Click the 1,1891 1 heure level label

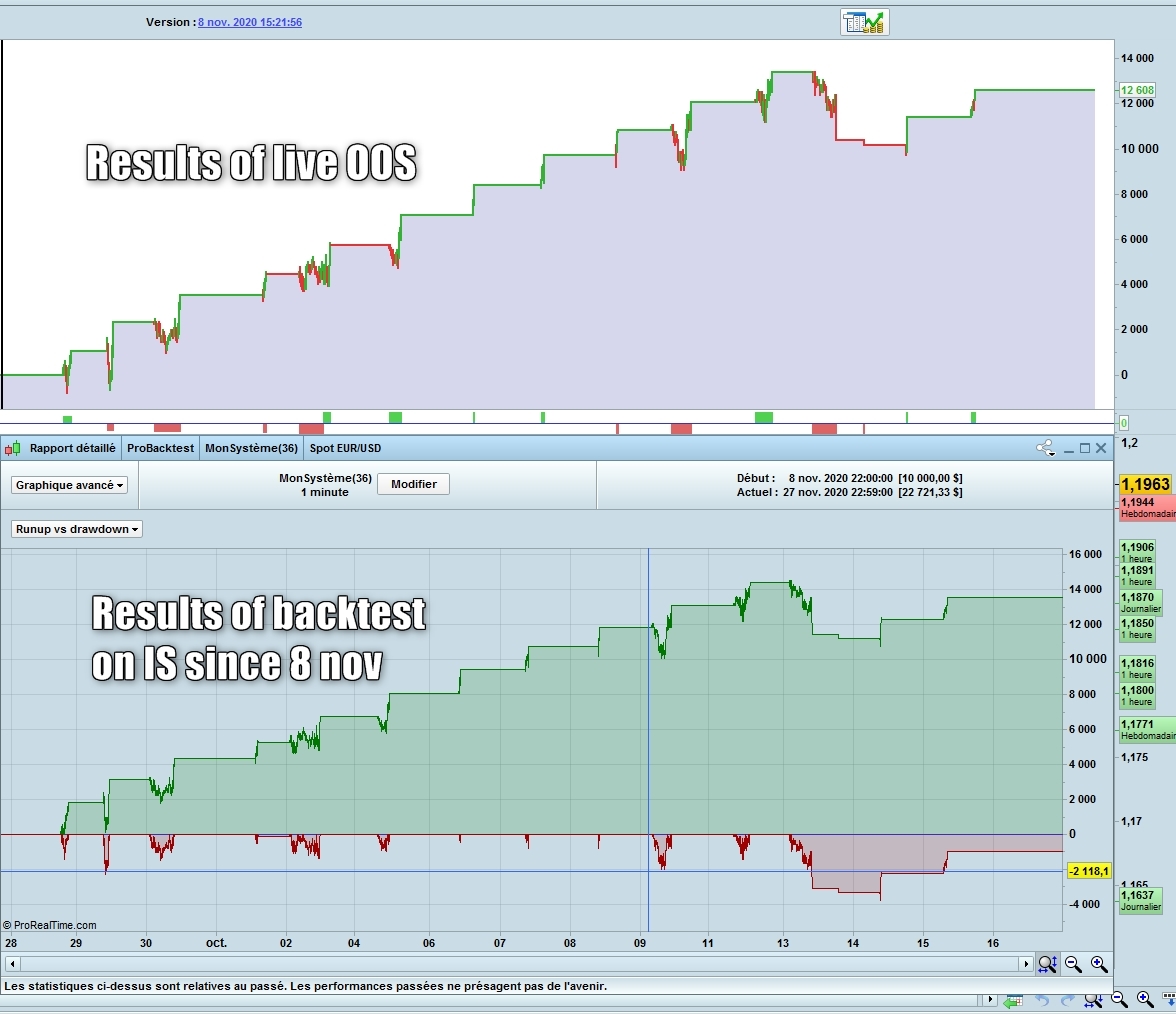(x=1137, y=575)
